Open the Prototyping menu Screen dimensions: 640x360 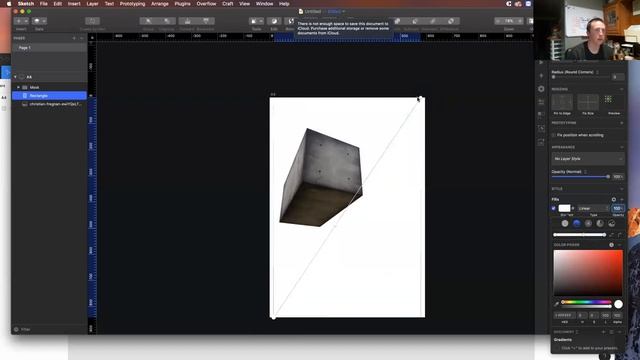tap(132, 4)
